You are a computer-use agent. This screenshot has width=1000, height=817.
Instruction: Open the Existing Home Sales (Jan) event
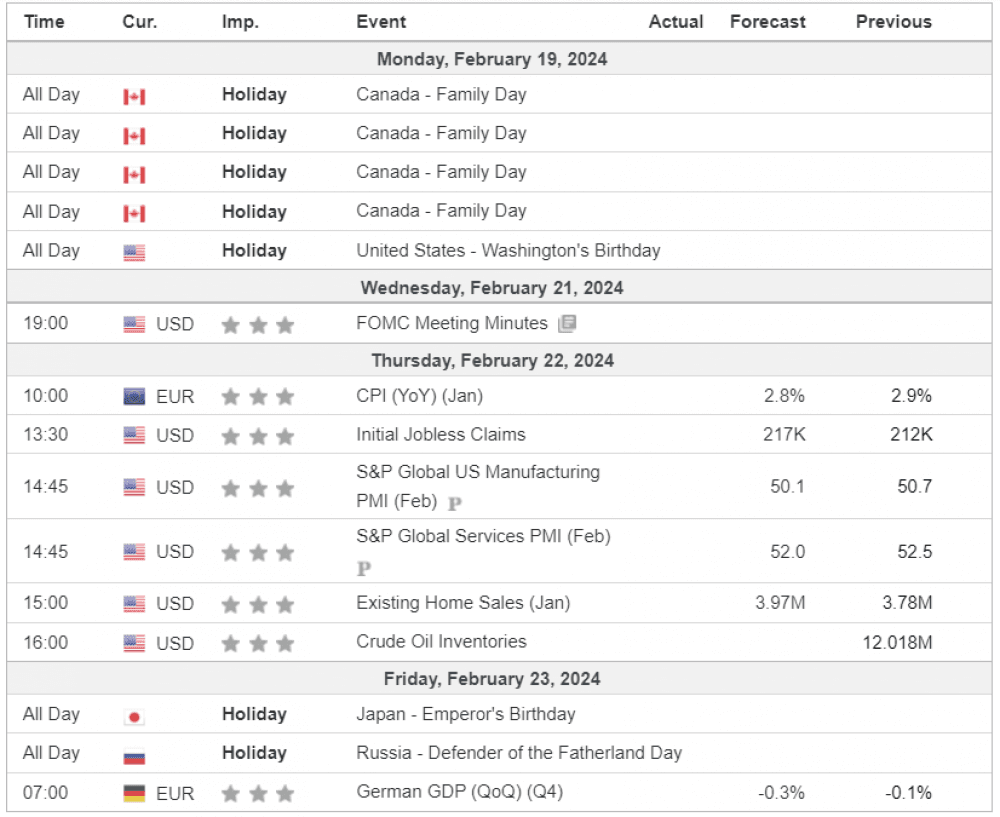463,603
